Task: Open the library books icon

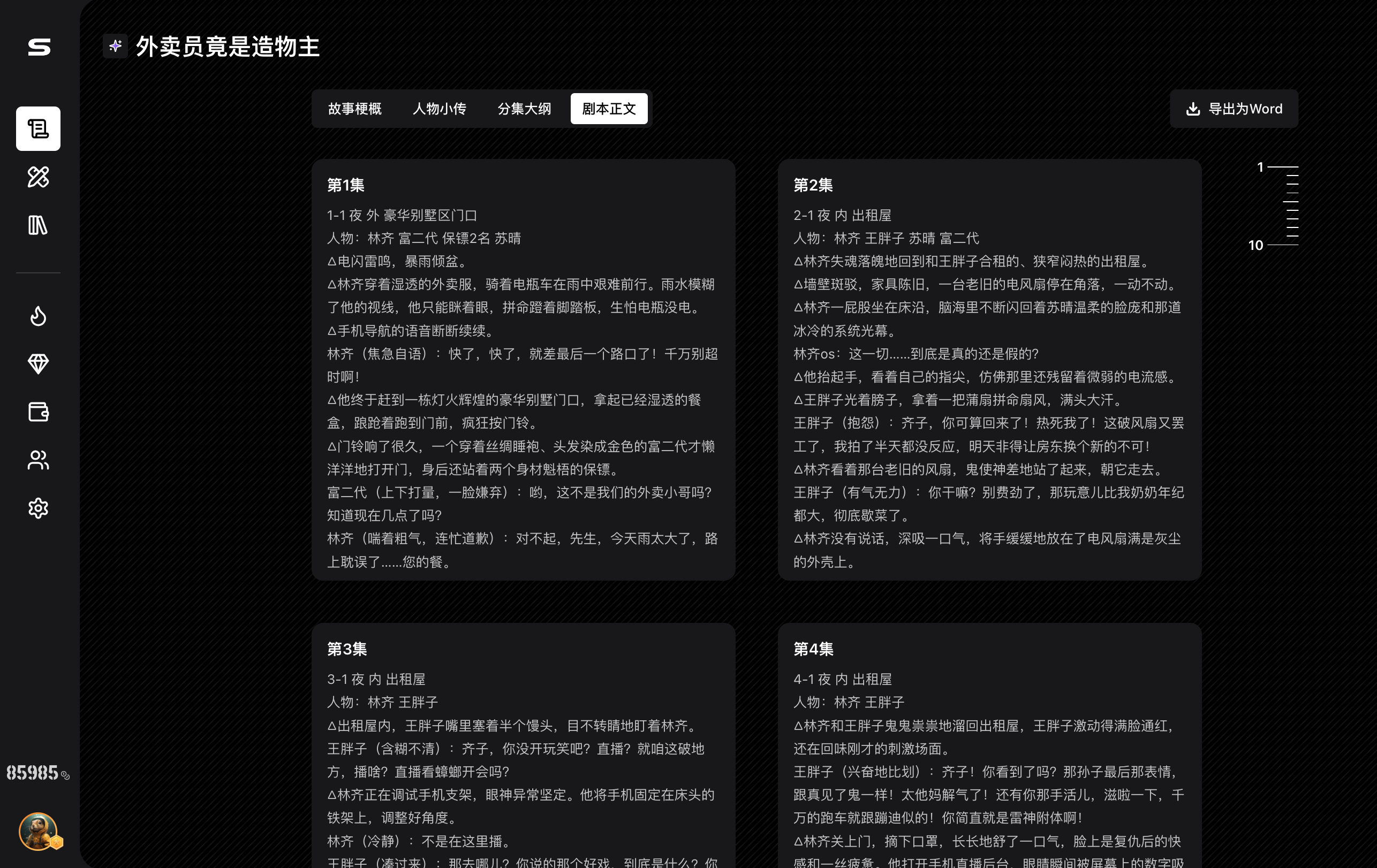Action: (39, 225)
